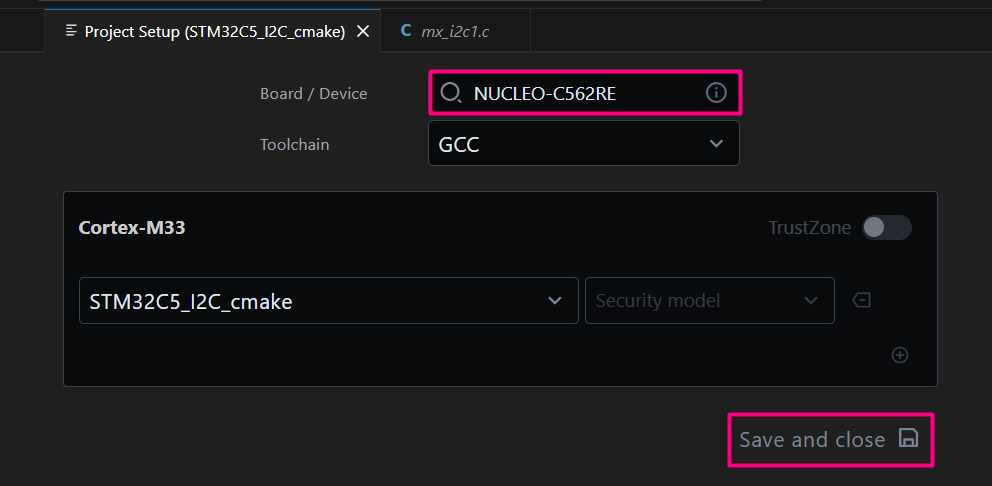Switch to the mx_i2c1.c tab
The height and width of the screenshot is (486, 992).
pos(455,31)
